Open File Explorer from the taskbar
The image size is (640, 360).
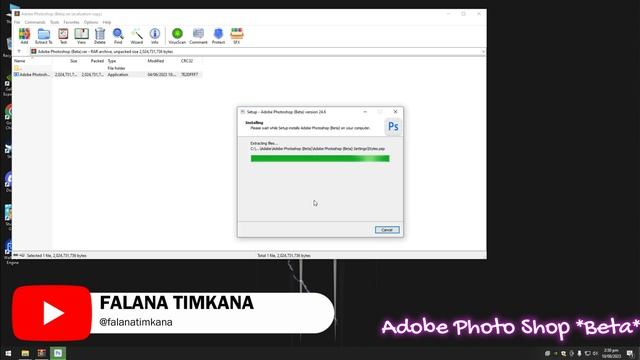pyautogui.click(x=25, y=353)
